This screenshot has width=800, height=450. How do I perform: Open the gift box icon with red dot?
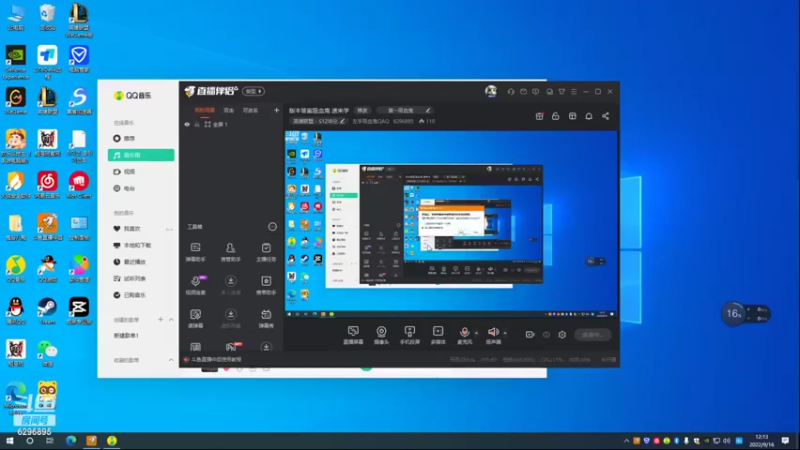(539, 116)
